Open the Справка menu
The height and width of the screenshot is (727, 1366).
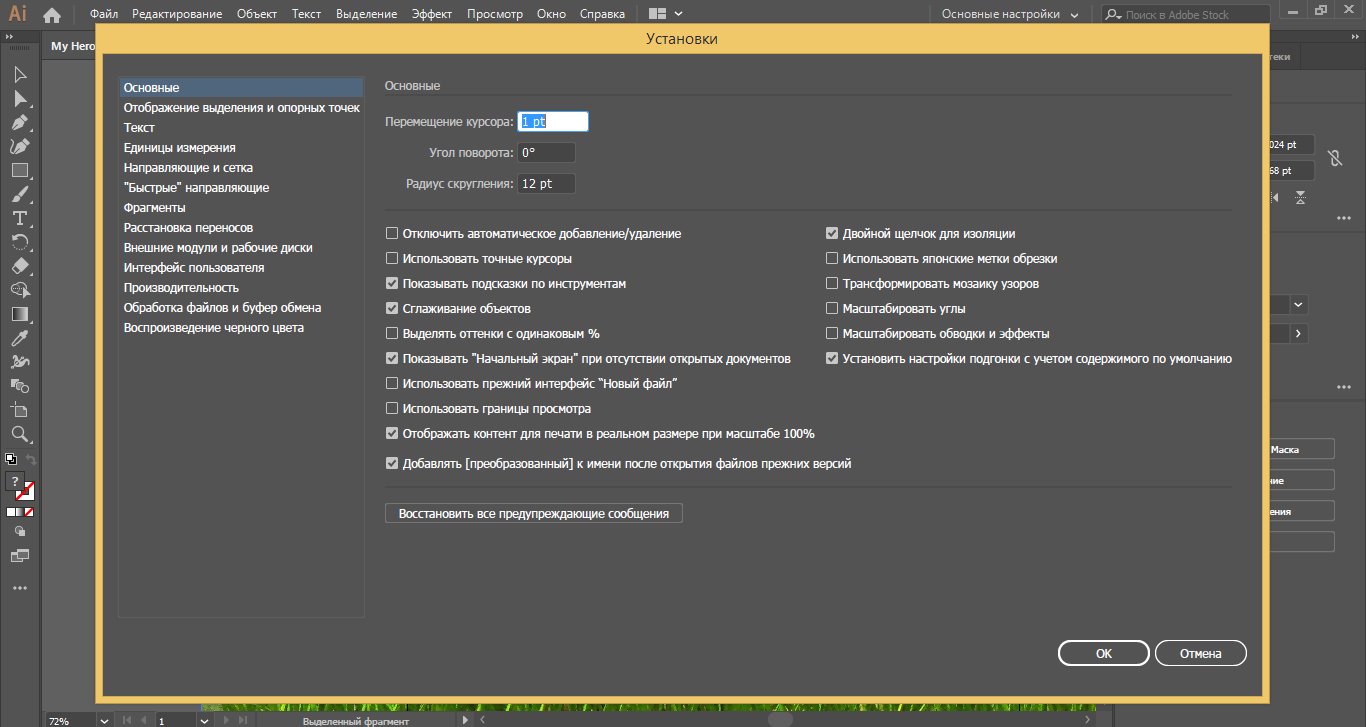[602, 14]
